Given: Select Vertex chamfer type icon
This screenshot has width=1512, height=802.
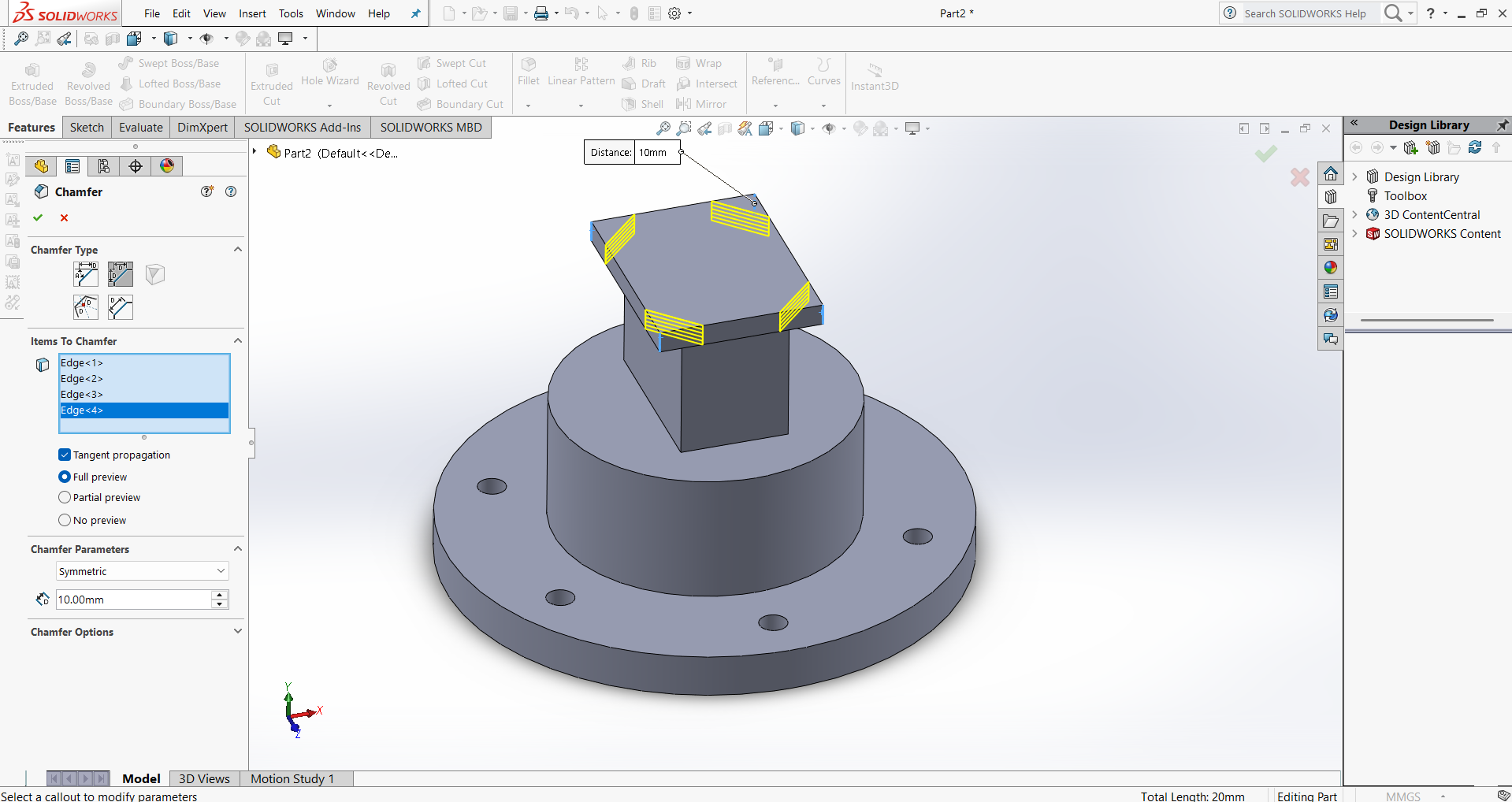Looking at the screenshot, I should (155, 274).
